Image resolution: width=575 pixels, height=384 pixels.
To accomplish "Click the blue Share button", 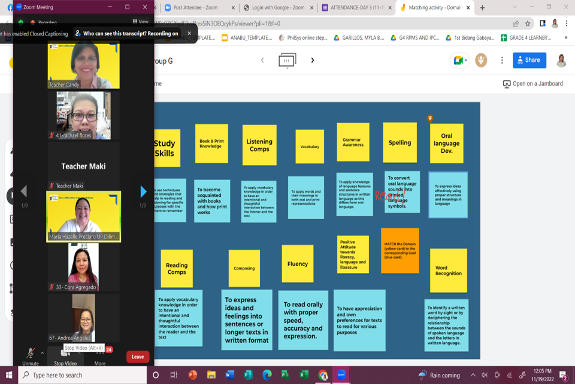I will 529,60.
